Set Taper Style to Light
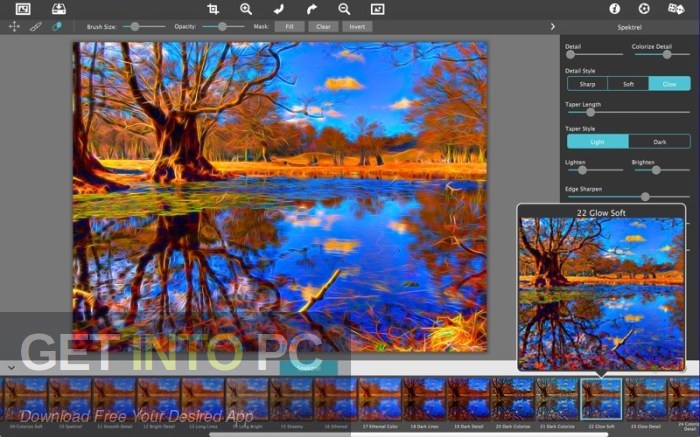This screenshot has height=437, width=700. [x=598, y=142]
